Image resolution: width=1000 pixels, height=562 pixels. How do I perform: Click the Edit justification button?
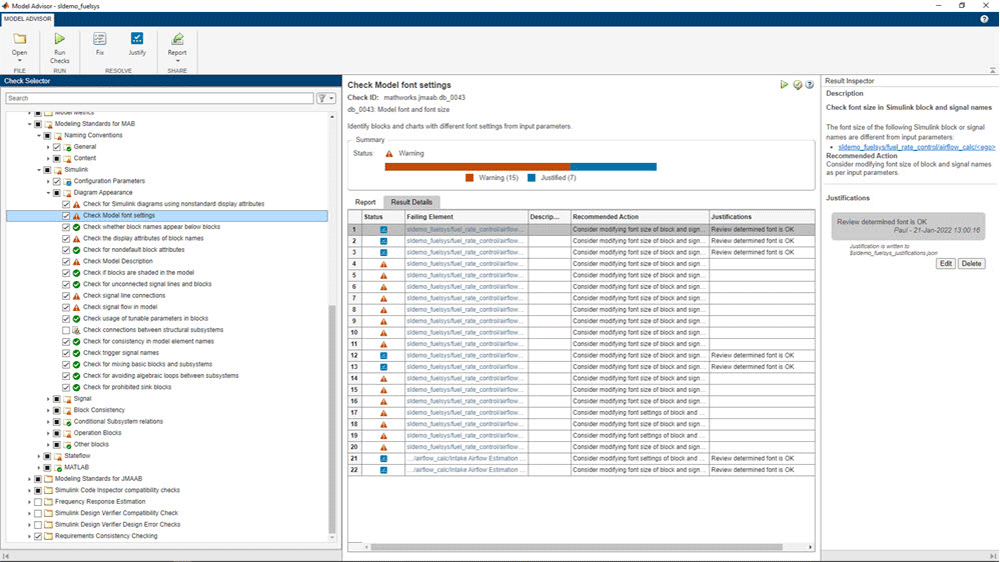click(945, 264)
